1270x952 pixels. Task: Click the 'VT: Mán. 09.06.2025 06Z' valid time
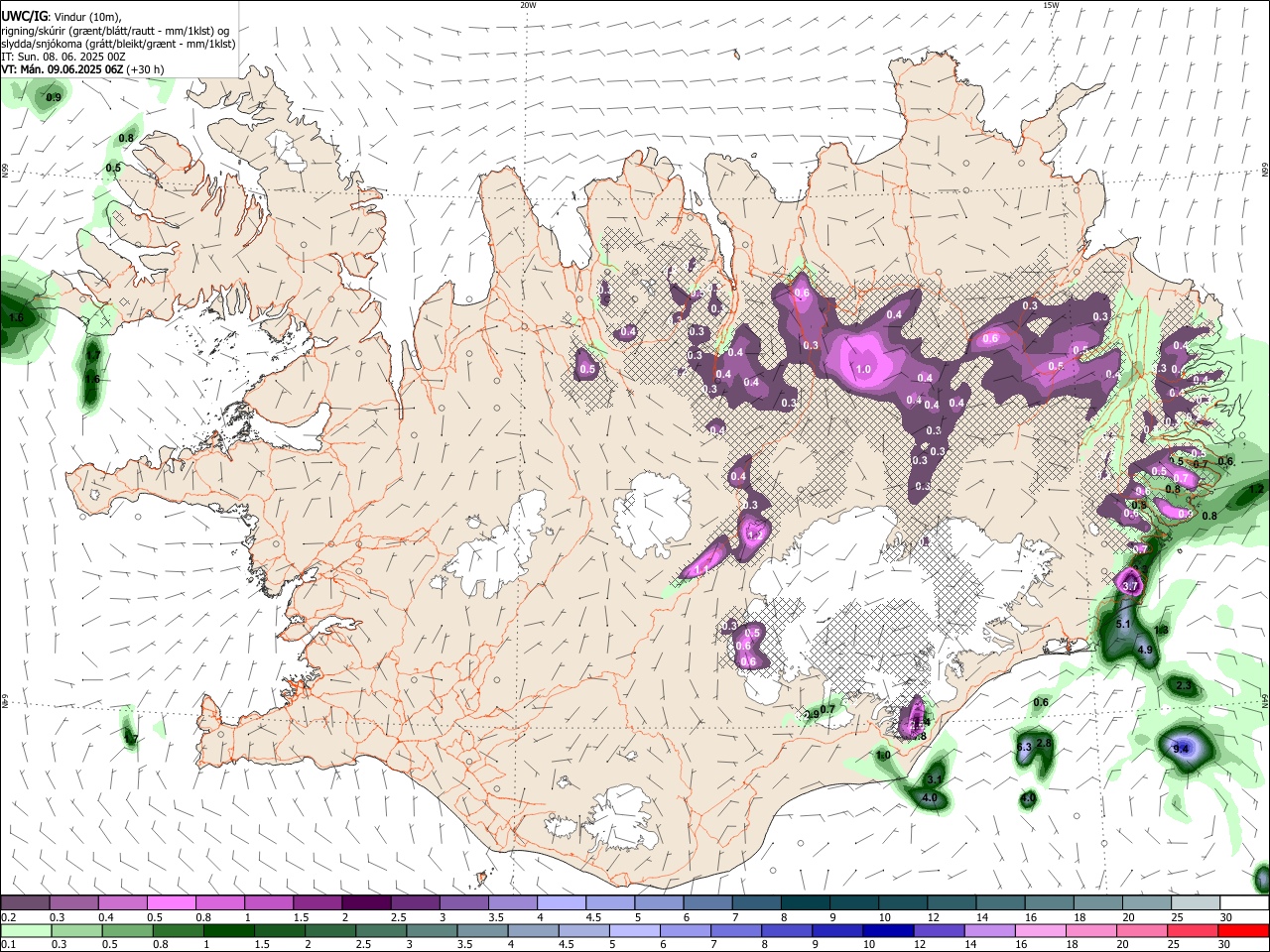(62, 69)
